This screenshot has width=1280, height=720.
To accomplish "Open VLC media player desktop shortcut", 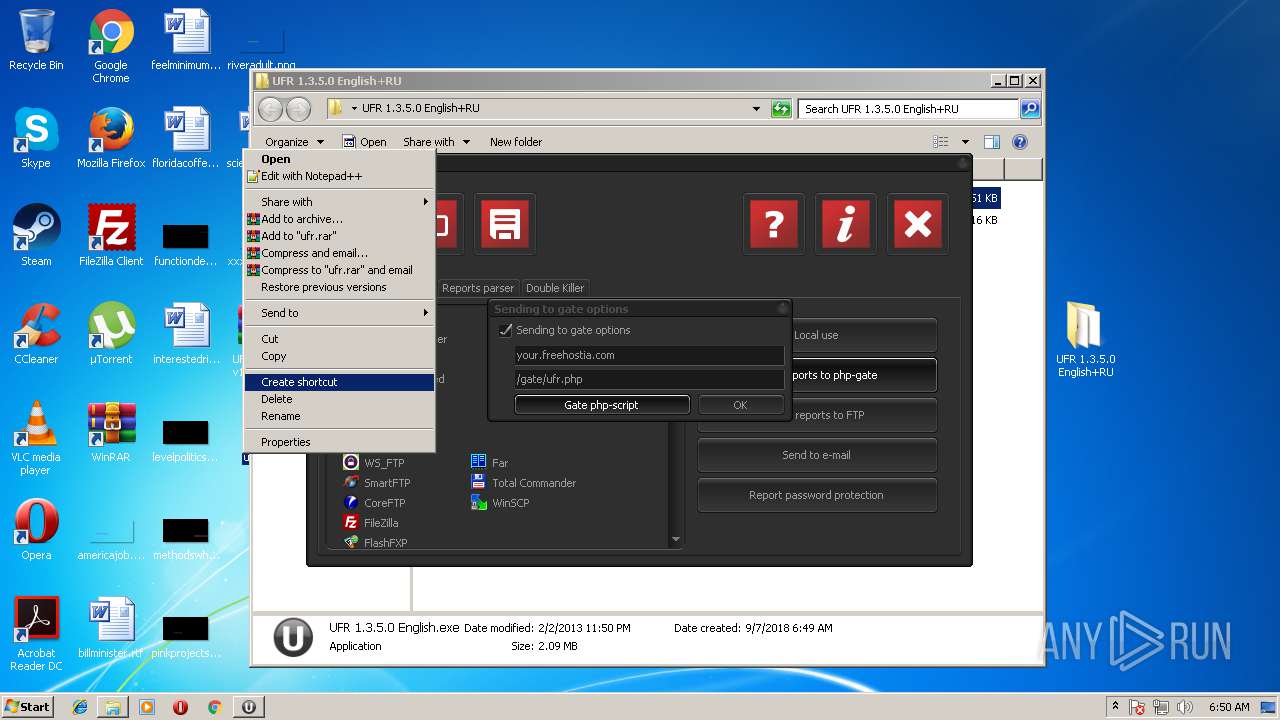I will coord(36,438).
